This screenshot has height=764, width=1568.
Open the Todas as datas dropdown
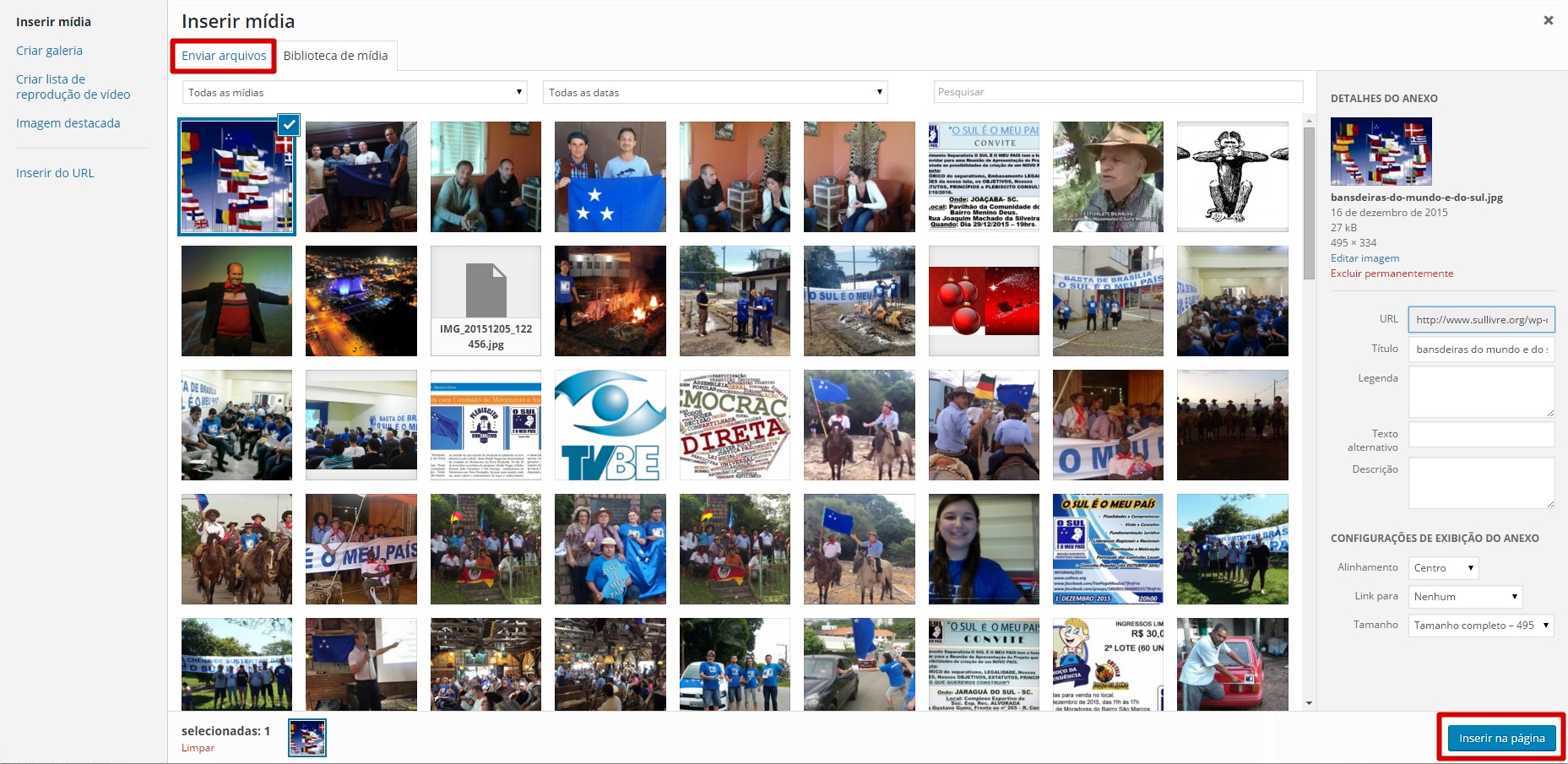coord(714,92)
